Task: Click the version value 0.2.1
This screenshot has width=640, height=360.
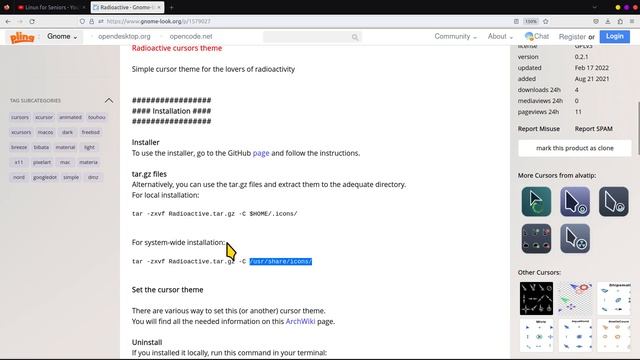Action: pyautogui.click(x=581, y=57)
